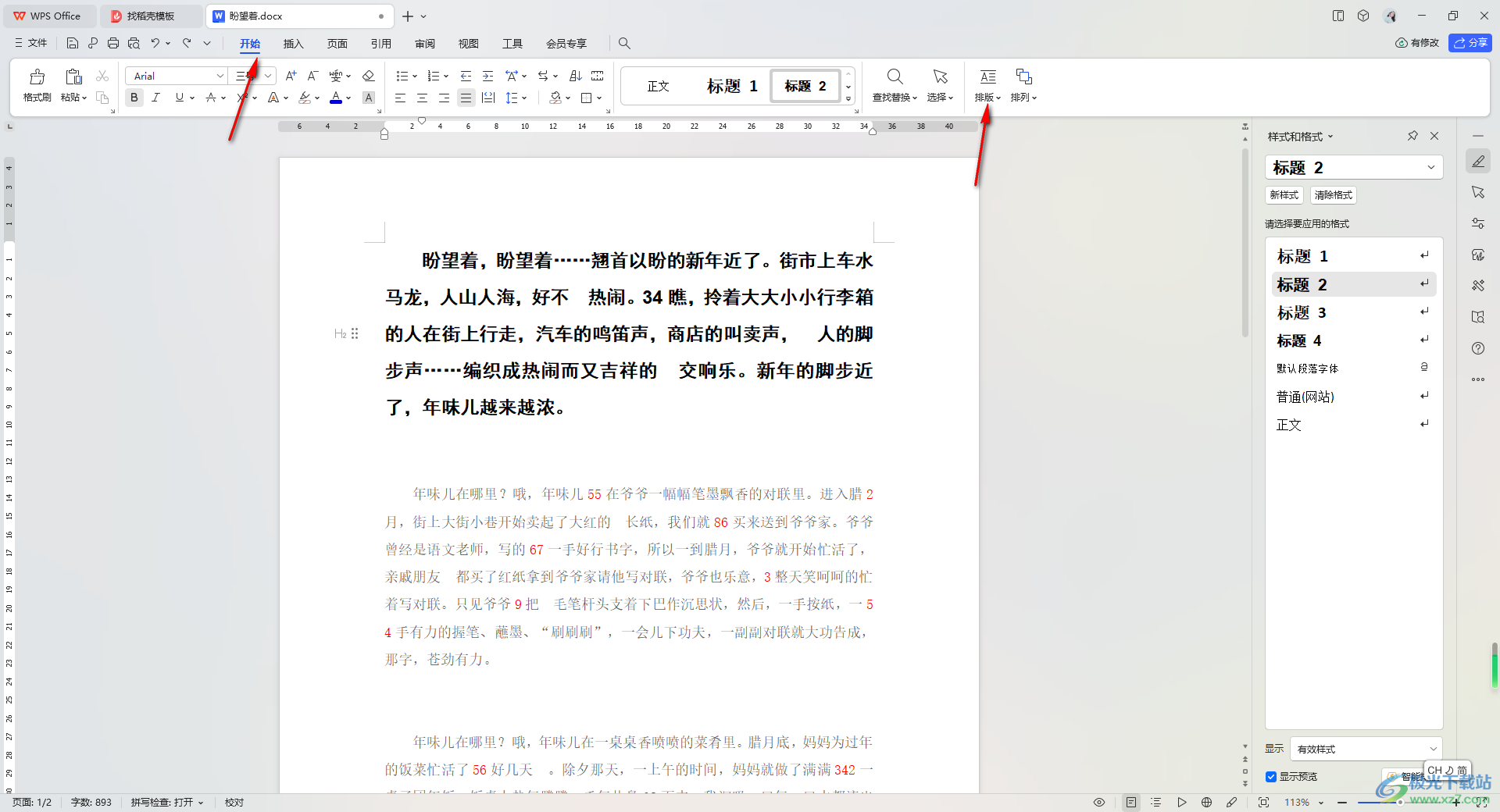Click the Undo arrow icon
1500x812 pixels.
[x=155, y=43]
